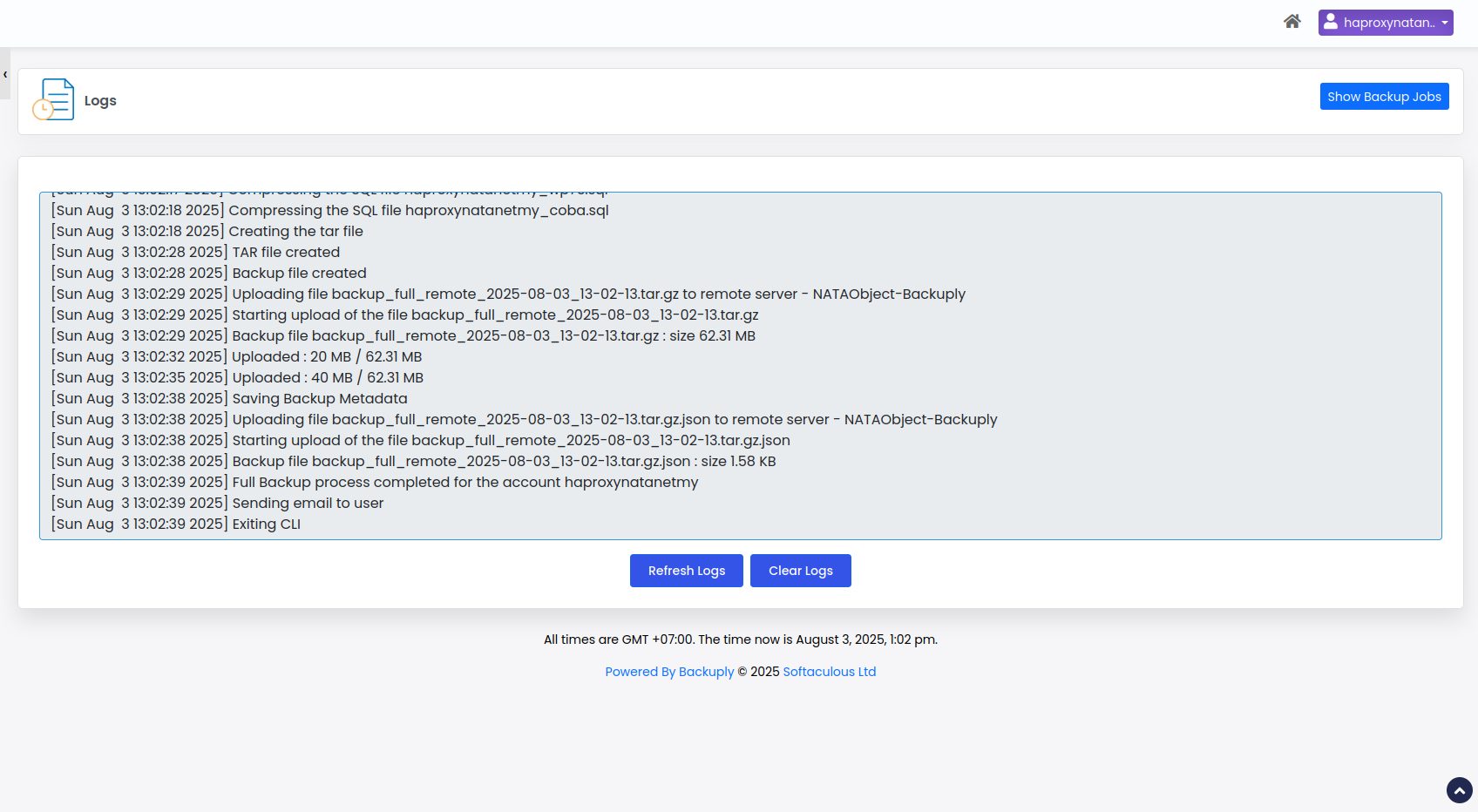Select 'Full Backup process completed' log line
Image resolution: width=1478 pixels, height=812 pixels.
(375, 482)
